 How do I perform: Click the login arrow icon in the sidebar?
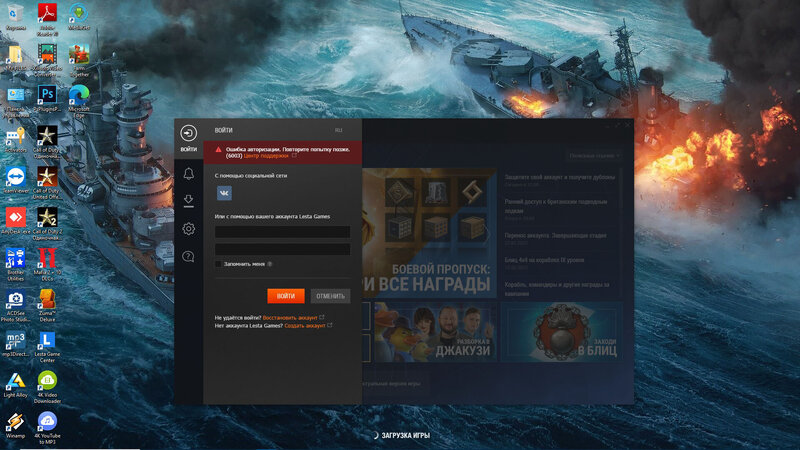(x=188, y=133)
